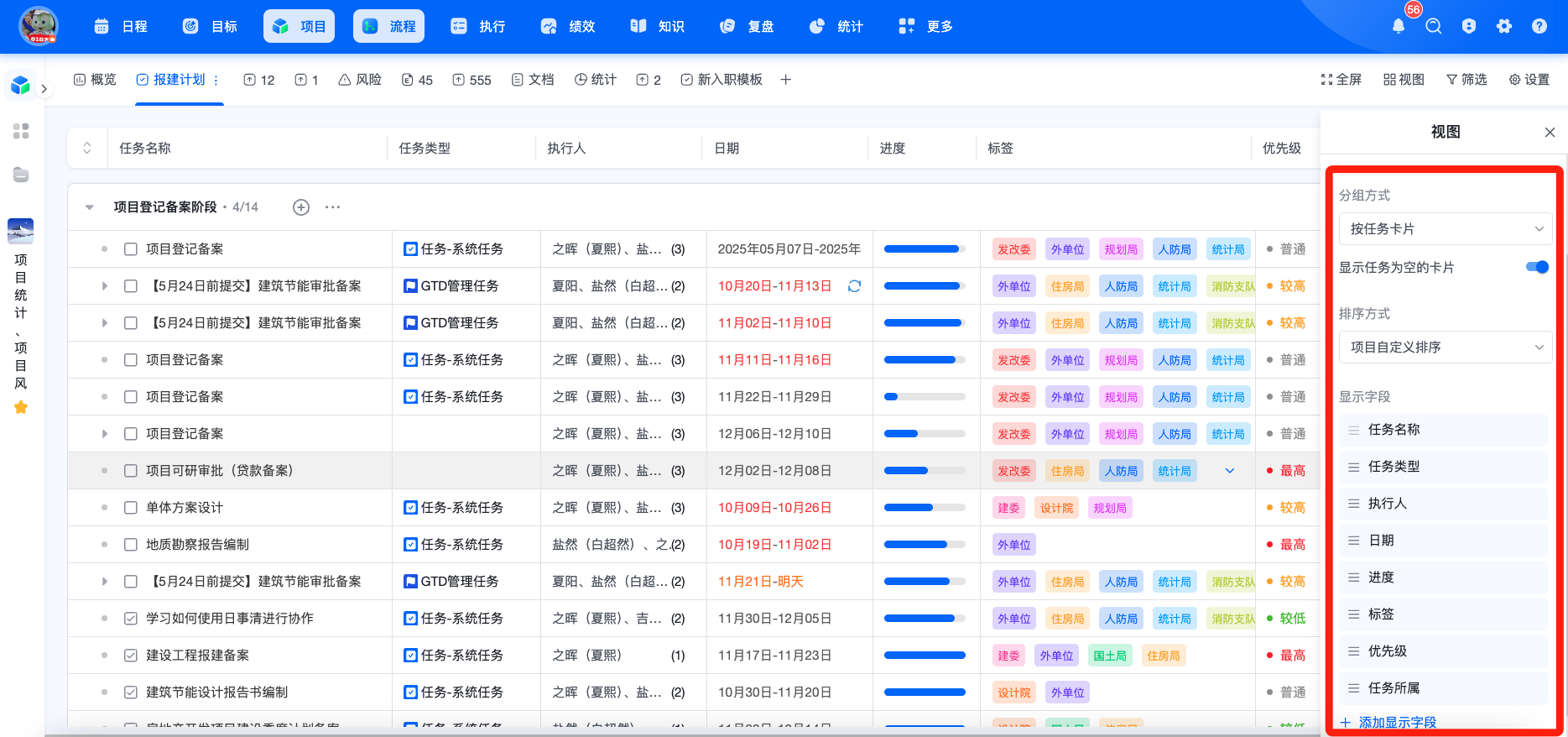
Task: Switch to the 风险 tab
Action: tap(360, 80)
